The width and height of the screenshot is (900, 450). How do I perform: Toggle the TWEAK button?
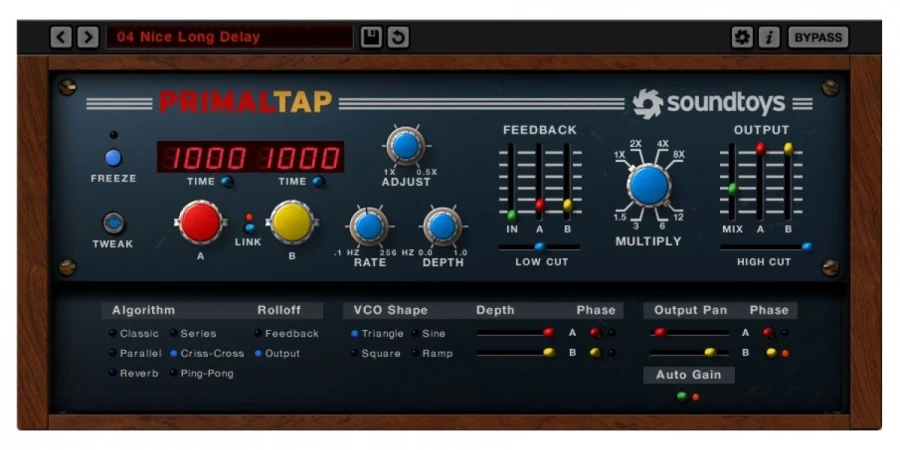pyautogui.click(x=113, y=223)
